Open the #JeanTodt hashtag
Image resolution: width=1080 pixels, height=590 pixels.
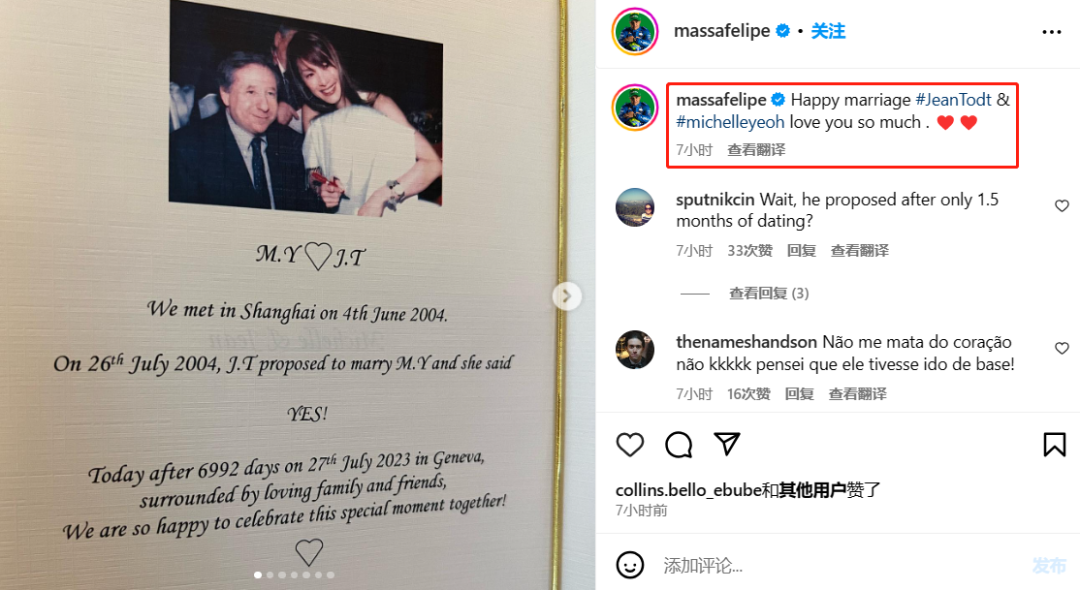pos(953,100)
